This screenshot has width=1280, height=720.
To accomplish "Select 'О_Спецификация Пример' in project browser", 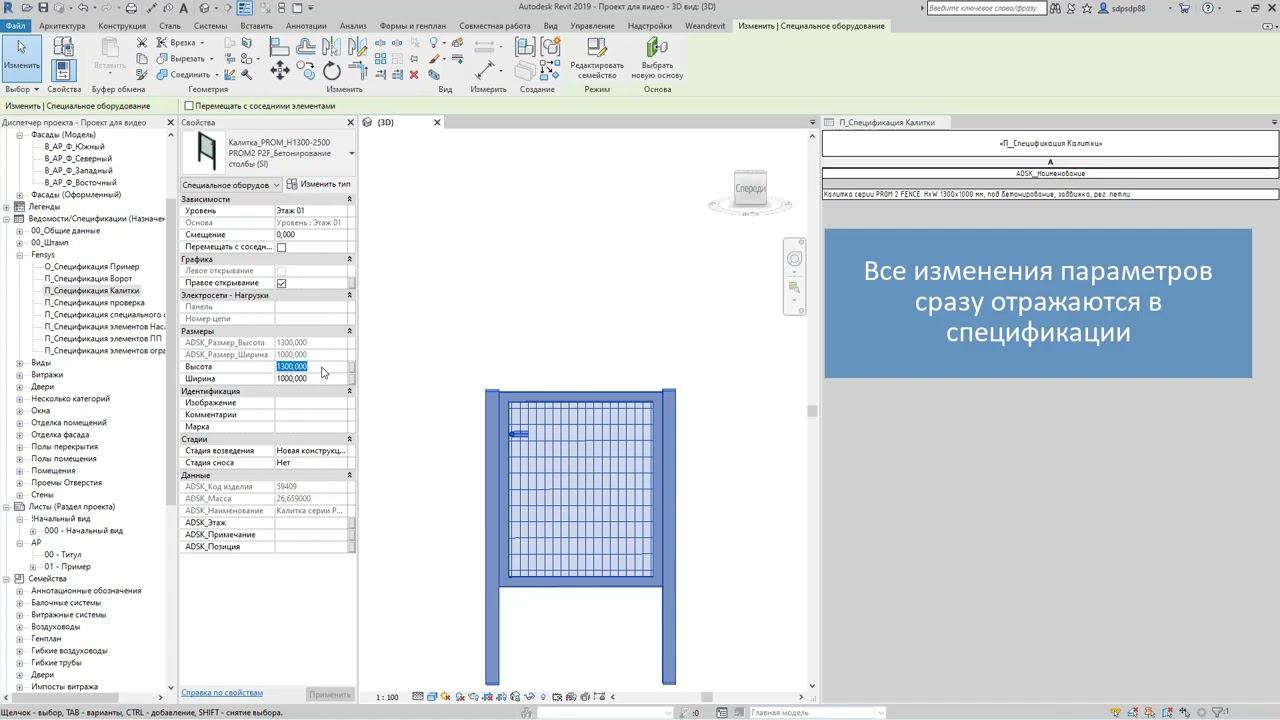I will coord(92,267).
